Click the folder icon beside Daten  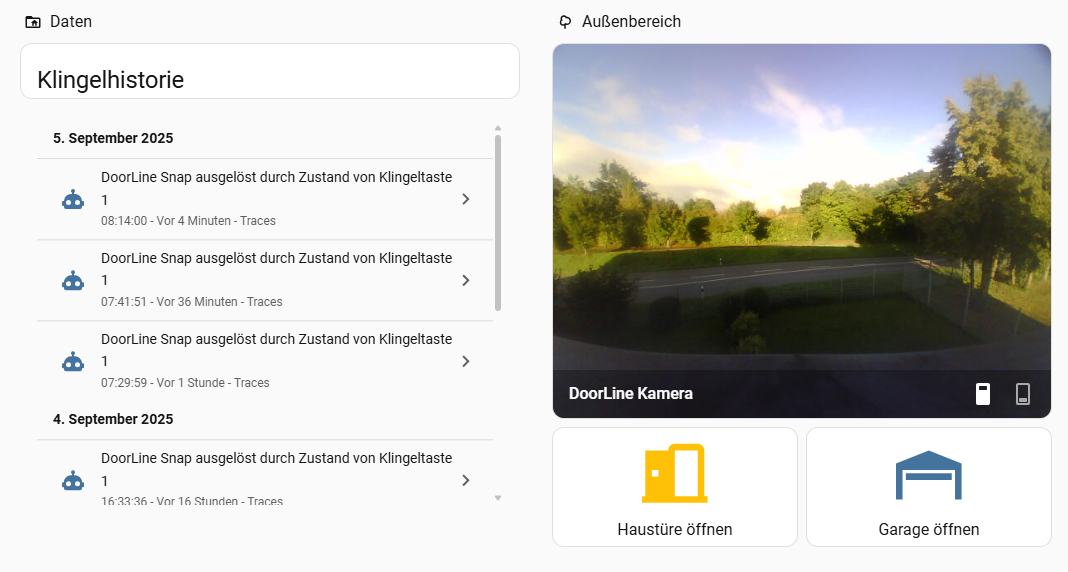pos(33,22)
